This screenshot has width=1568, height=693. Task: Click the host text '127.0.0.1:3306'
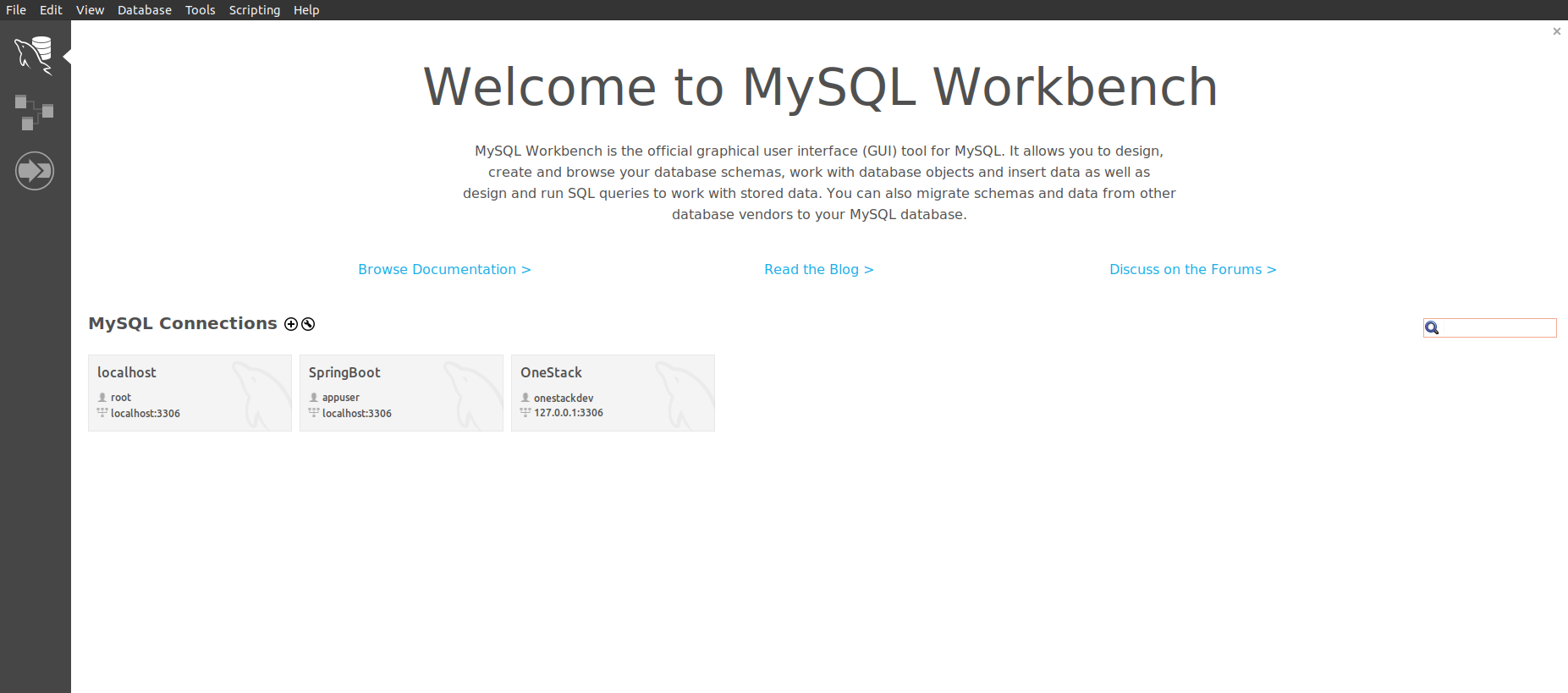click(569, 413)
